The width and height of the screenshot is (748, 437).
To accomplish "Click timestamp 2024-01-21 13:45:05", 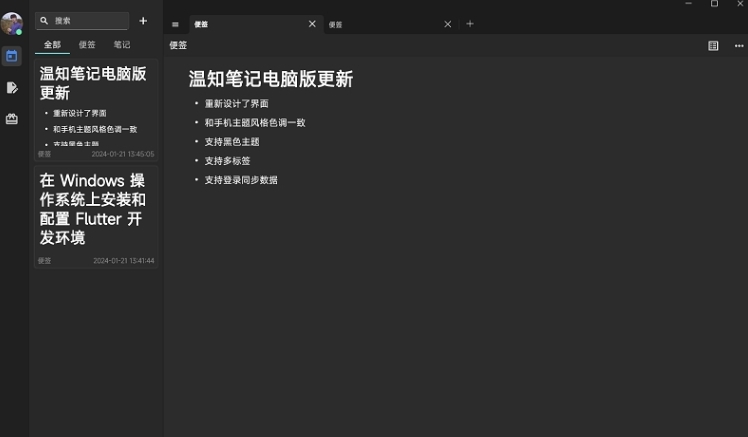I will pos(123,154).
